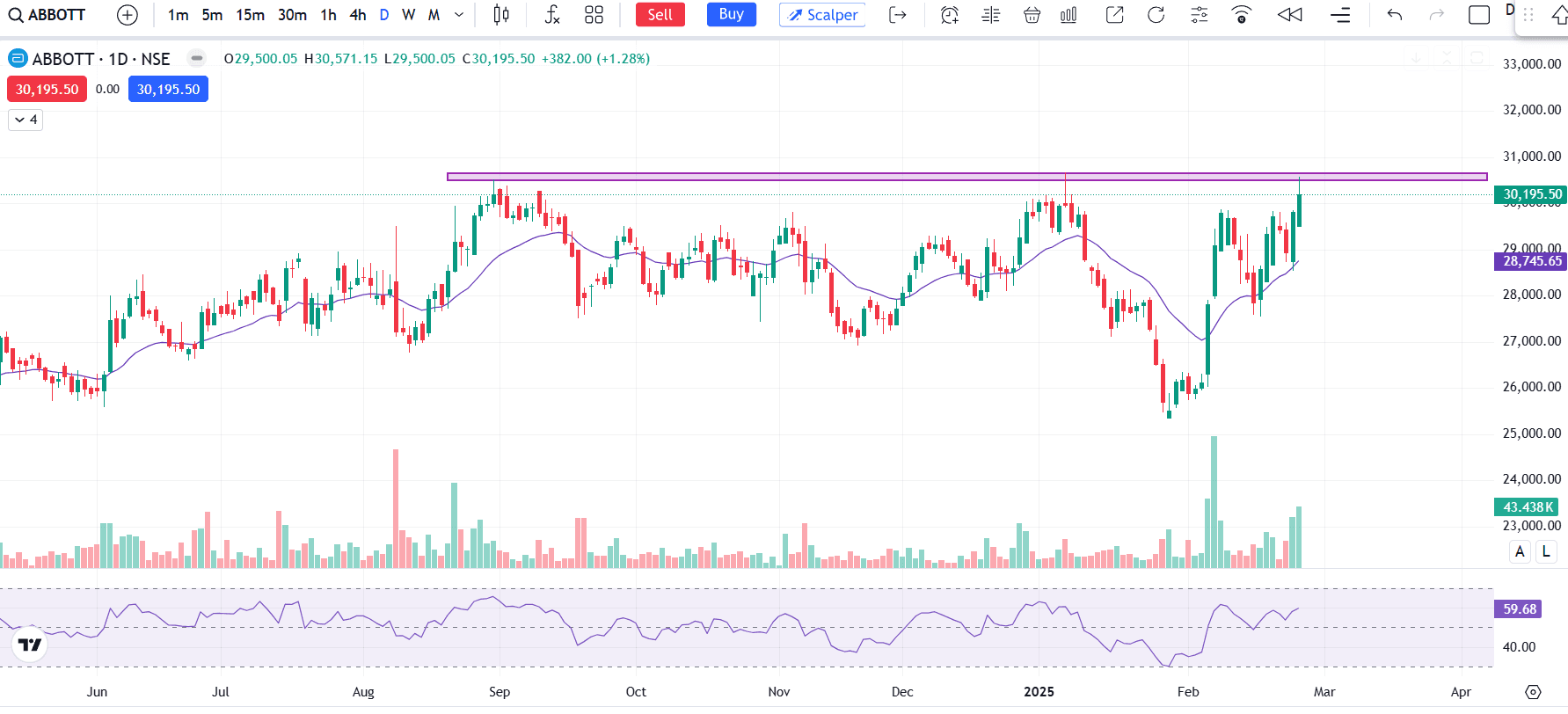The height and width of the screenshot is (714, 1568).
Task: Open the market depth ladder icon
Action: point(991,15)
